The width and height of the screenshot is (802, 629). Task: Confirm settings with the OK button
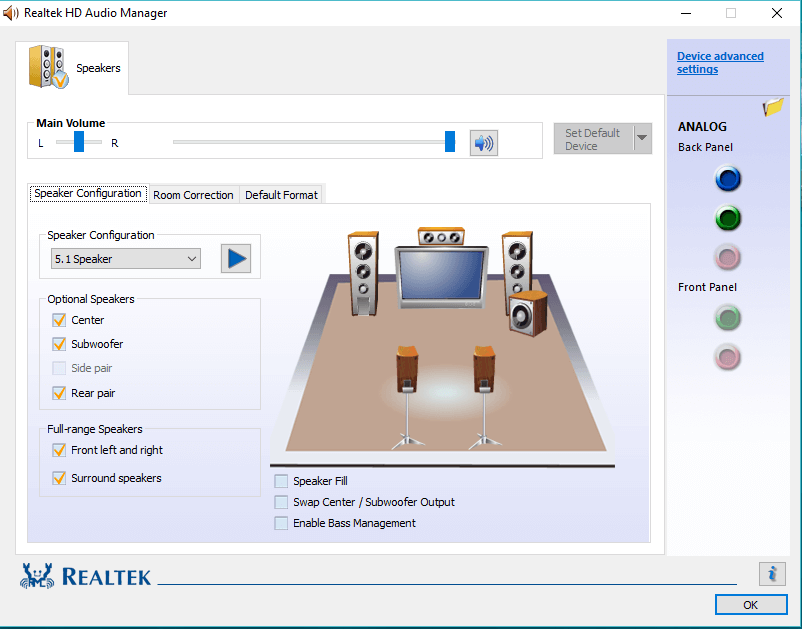click(x=750, y=604)
